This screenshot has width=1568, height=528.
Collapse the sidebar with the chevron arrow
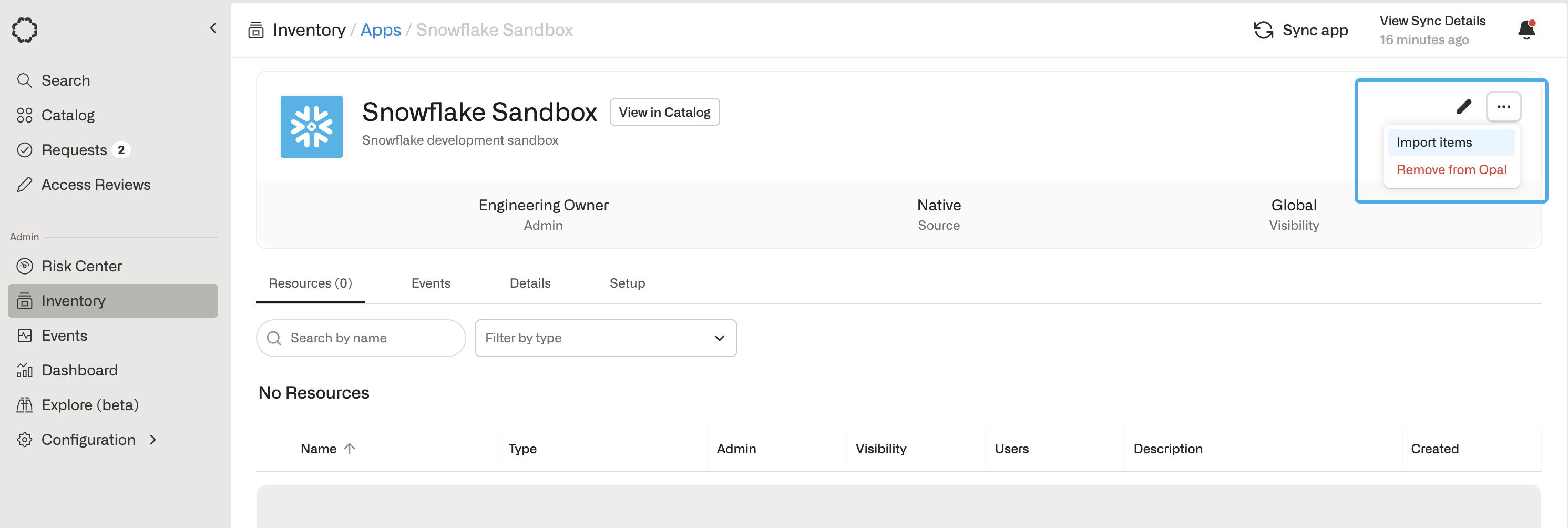tap(213, 28)
